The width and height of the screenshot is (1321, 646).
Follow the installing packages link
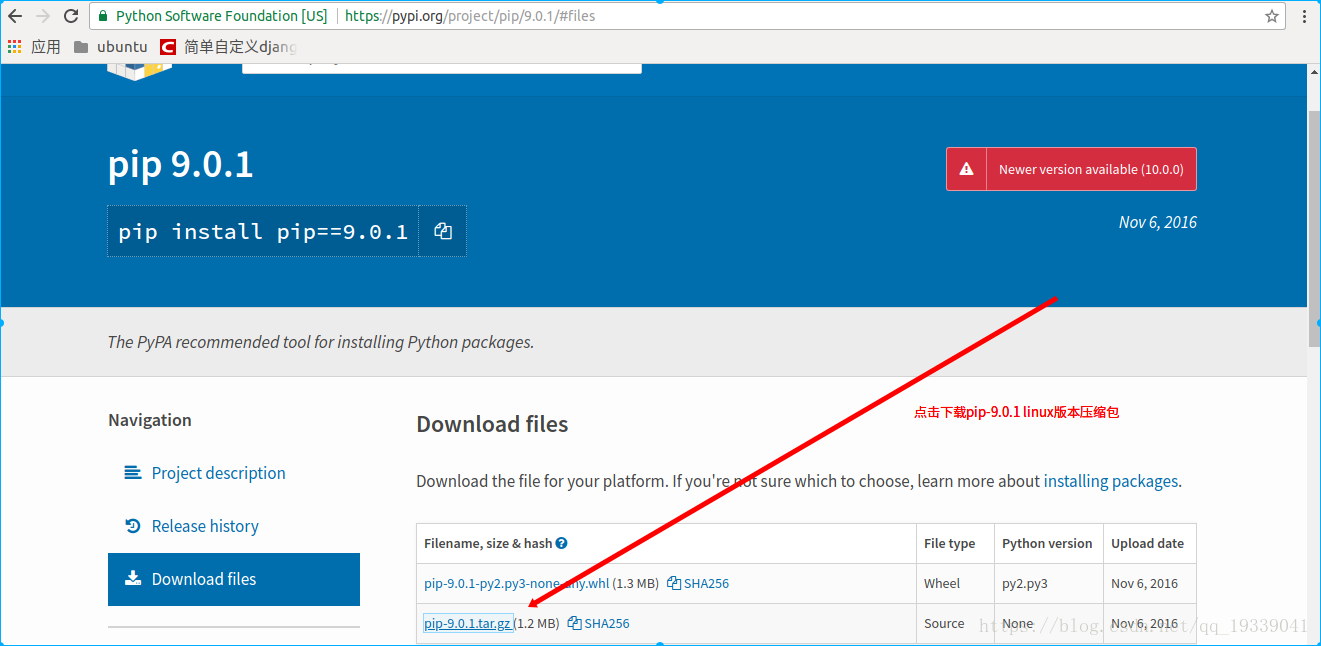pos(1110,481)
